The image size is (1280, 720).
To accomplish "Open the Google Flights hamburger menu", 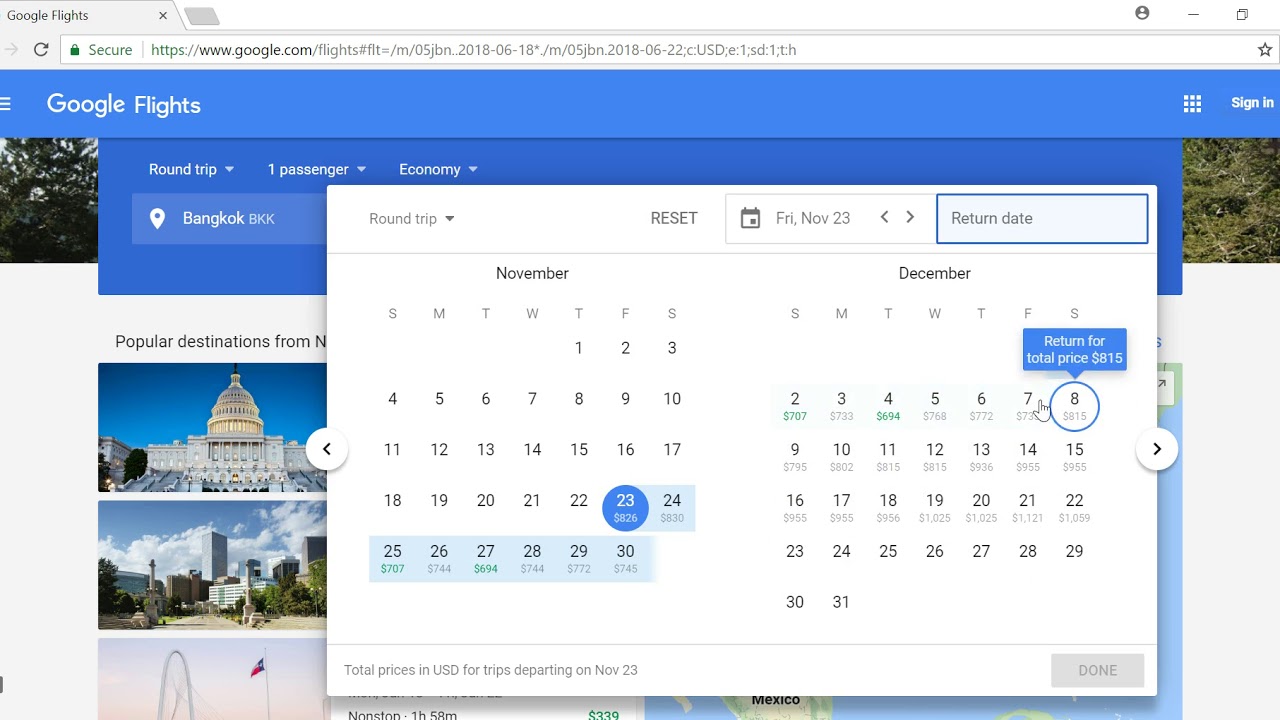I will (x=5, y=103).
